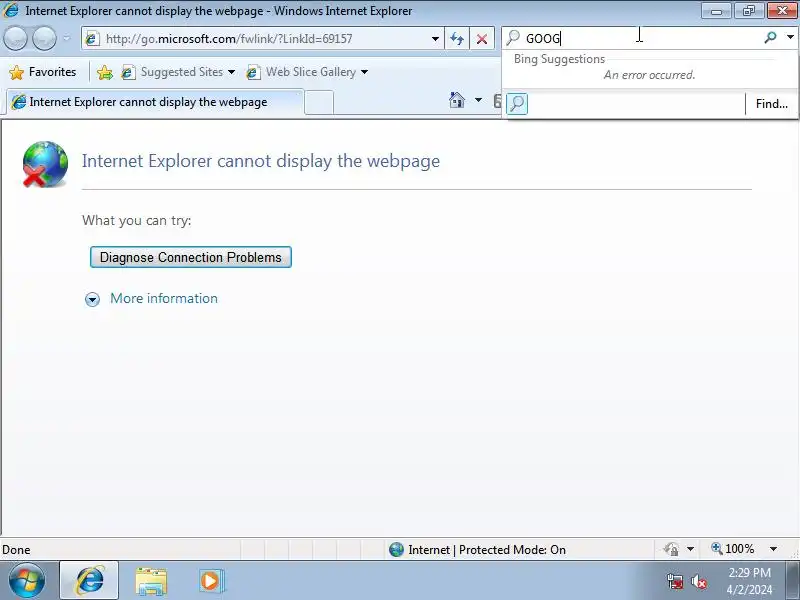Screen dimensions: 800x600
Task: Click the More information link
Action: point(164,298)
